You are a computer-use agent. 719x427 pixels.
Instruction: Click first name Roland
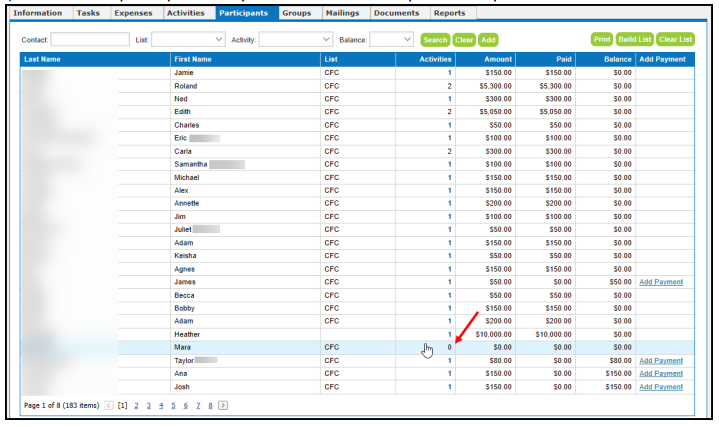pyautogui.click(x=186, y=86)
